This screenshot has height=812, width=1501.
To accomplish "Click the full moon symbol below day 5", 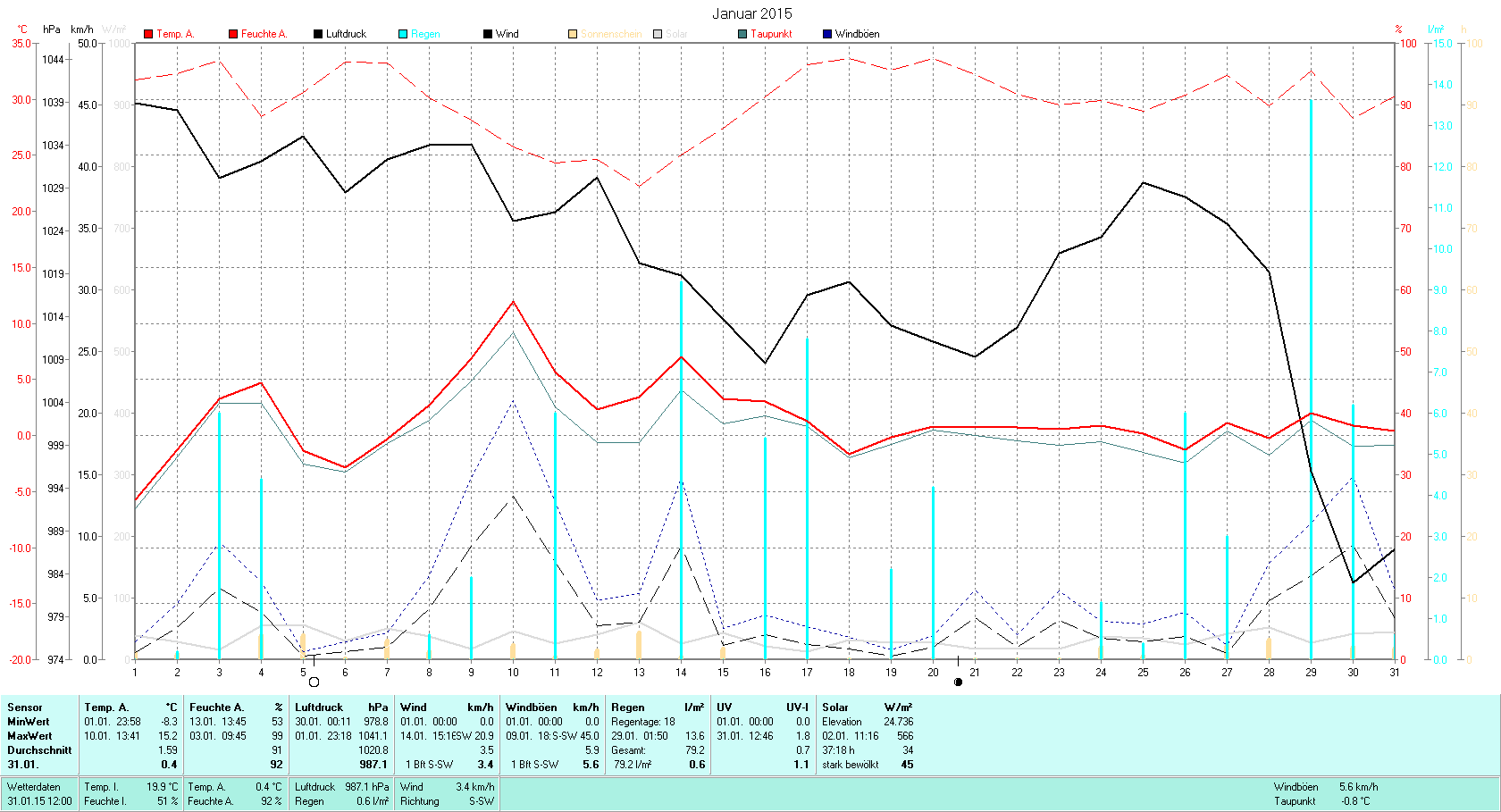I will tap(314, 682).
